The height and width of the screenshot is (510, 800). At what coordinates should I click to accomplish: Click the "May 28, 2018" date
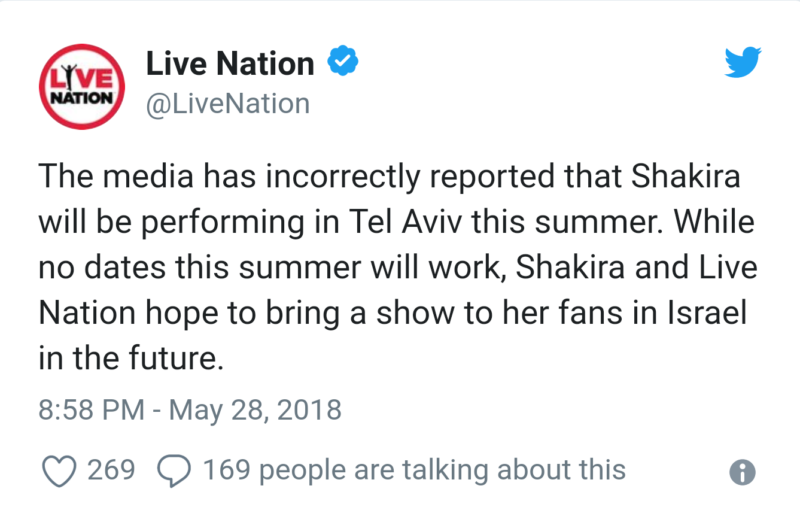coord(256,410)
